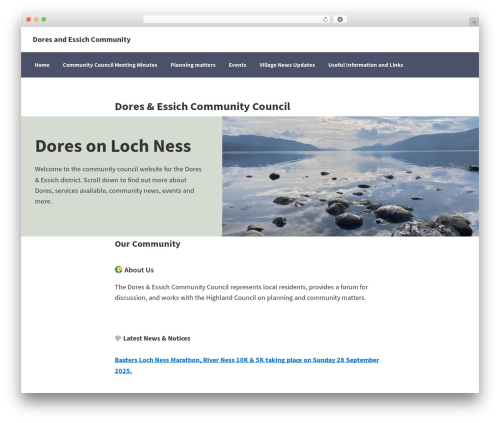The height and width of the screenshot is (423, 500).
Task: Open Village News Updates
Action: [x=287, y=65]
